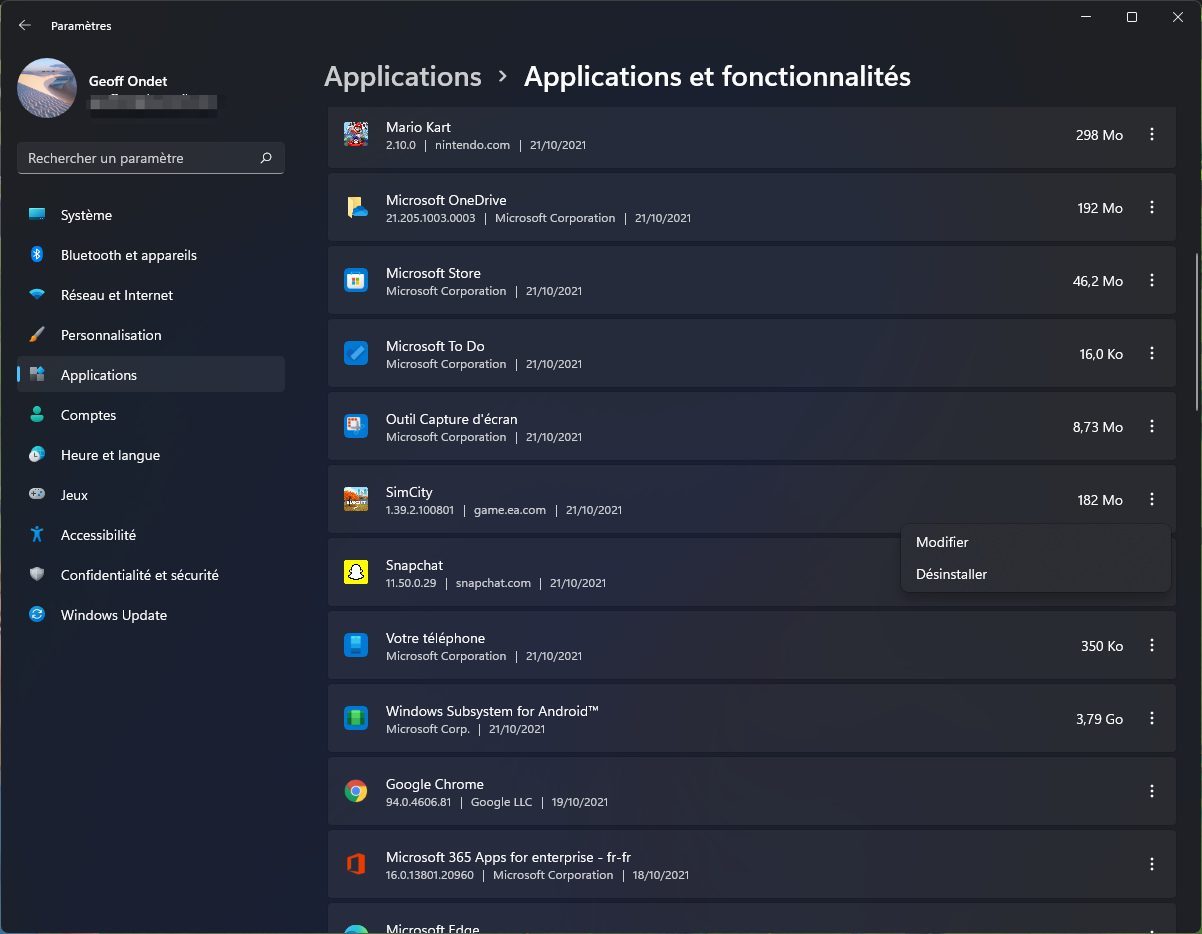Click the Geoff Ondet account name
Viewport: 1202px width, 934px height.
click(127, 81)
